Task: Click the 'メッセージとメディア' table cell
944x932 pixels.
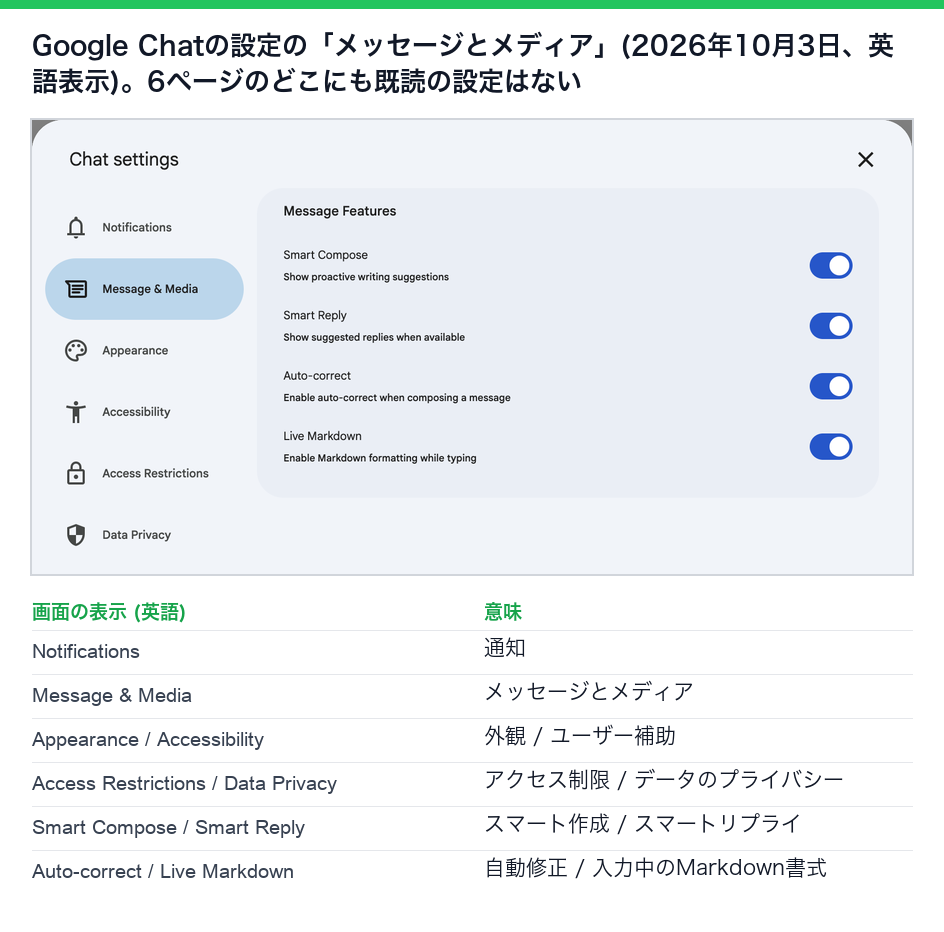Action: point(589,692)
